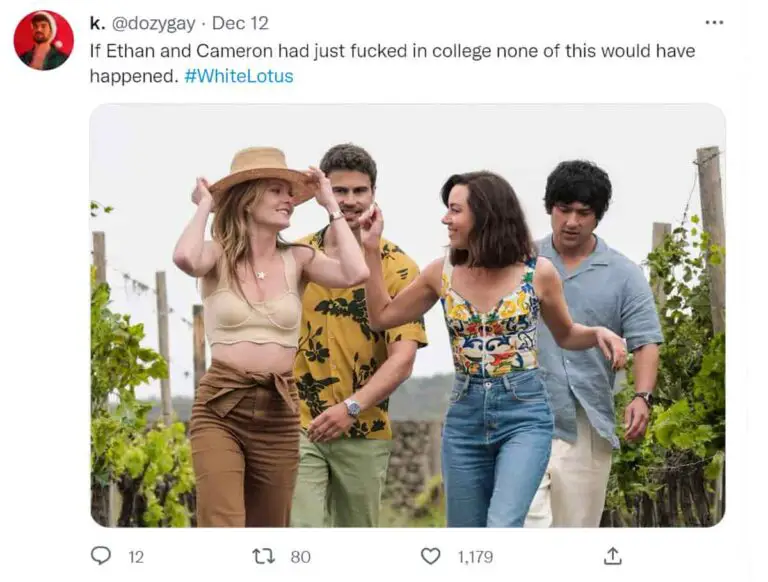Screen dimensions: 768x582
Task: Open the @dozygay handle link
Action: pos(150,23)
